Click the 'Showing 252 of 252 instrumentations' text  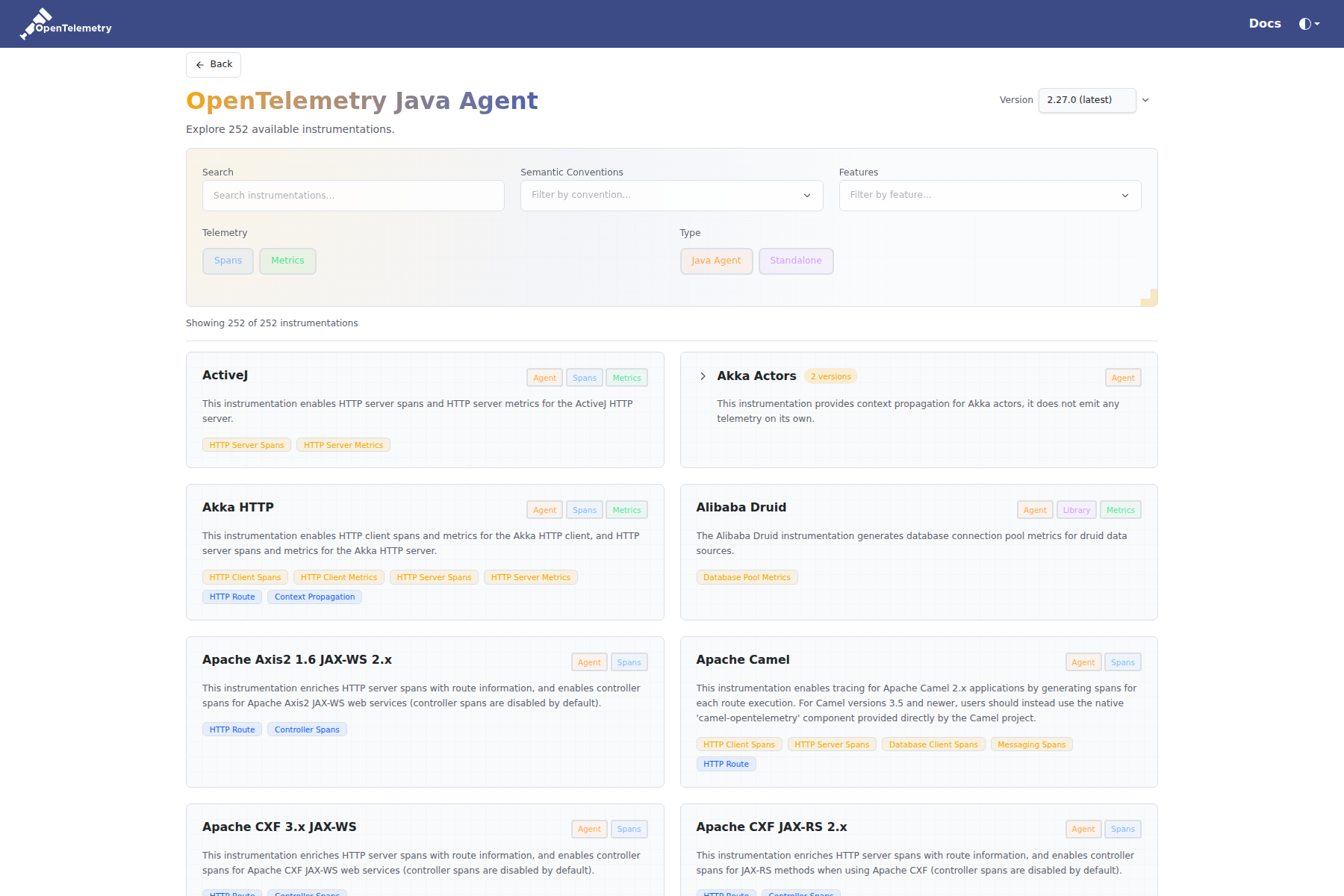pyautogui.click(x=272, y=323)
